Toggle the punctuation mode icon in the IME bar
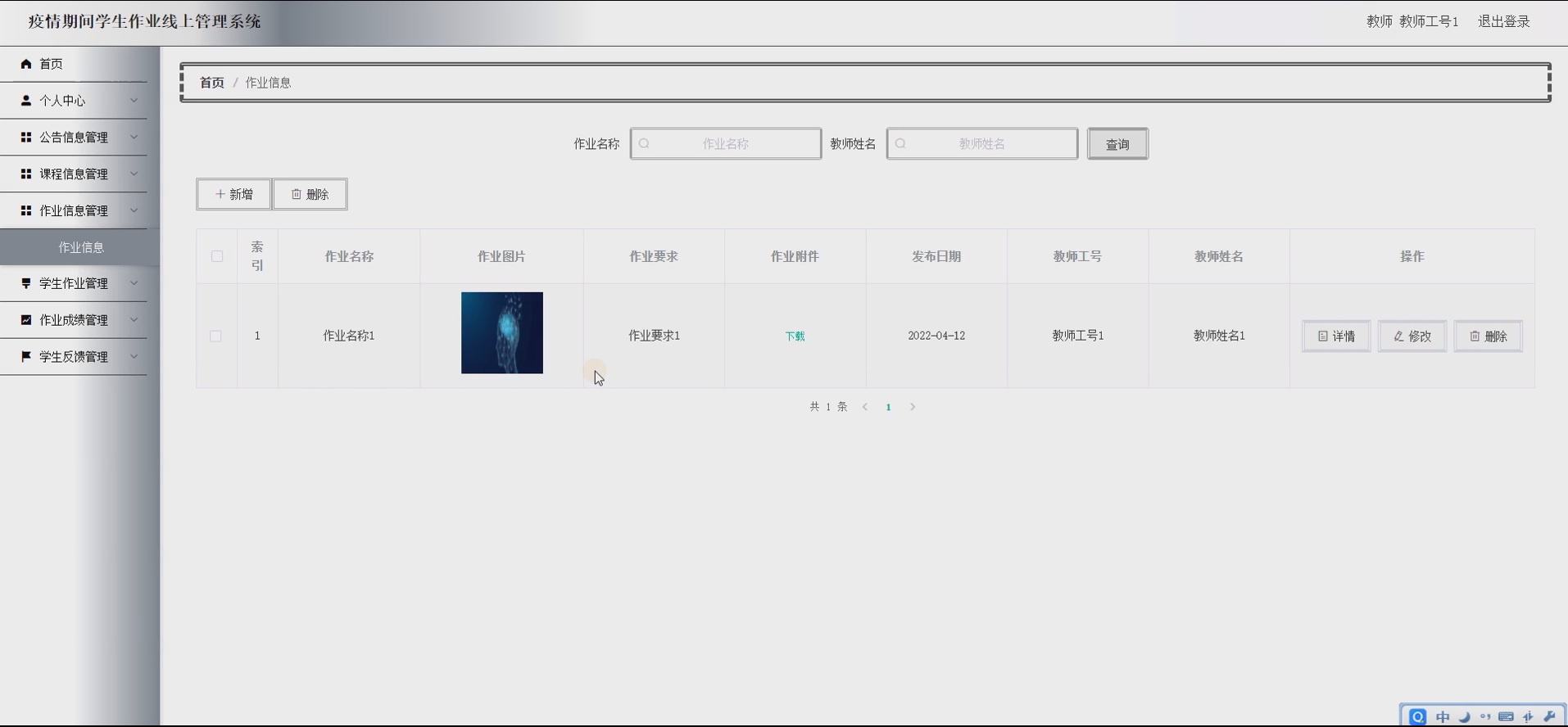 1485,716
